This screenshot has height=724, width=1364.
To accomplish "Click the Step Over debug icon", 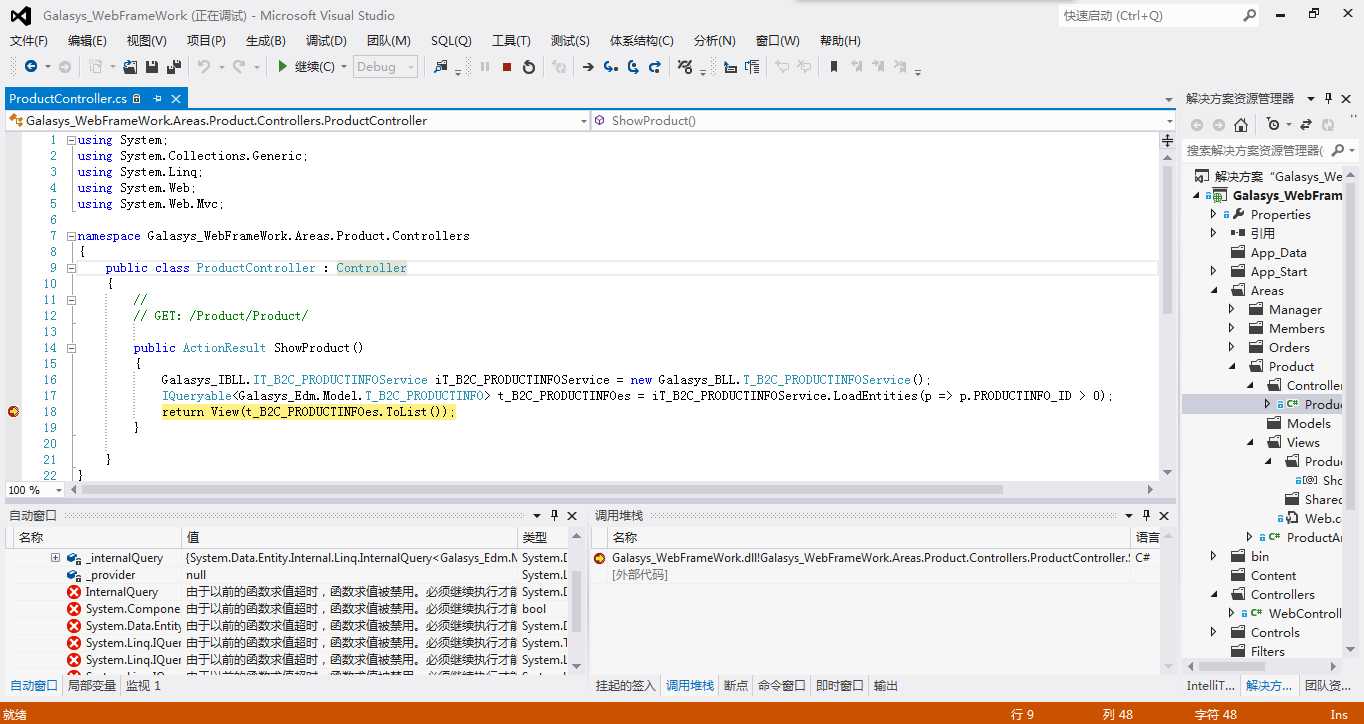I will click(633, 67).
